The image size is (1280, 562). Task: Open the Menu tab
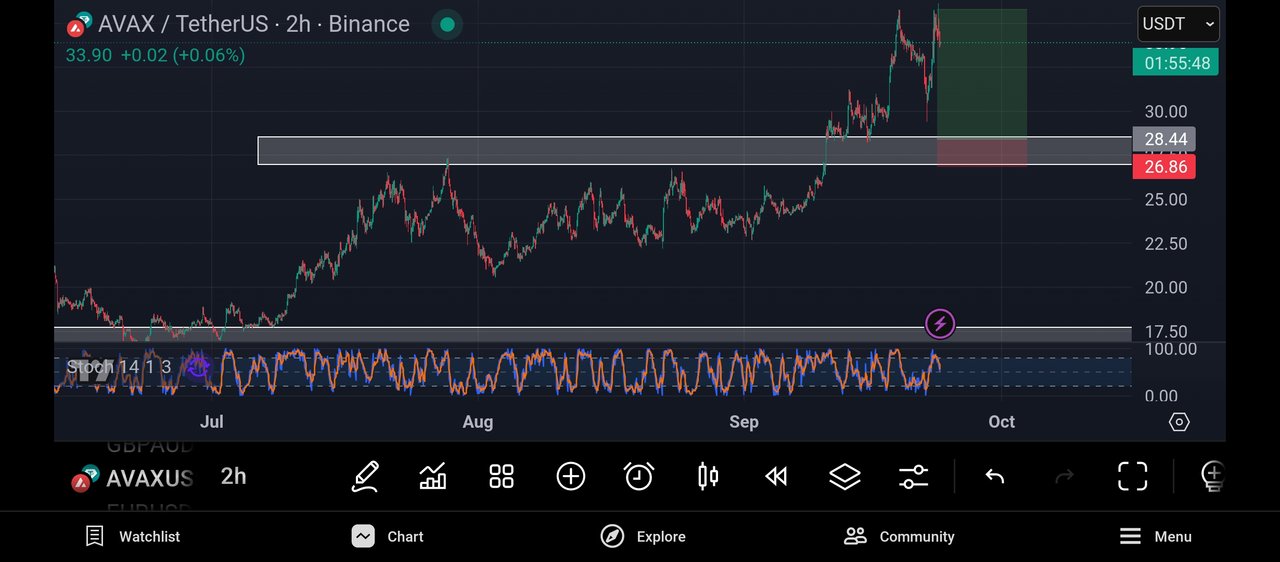[1155, 537]
